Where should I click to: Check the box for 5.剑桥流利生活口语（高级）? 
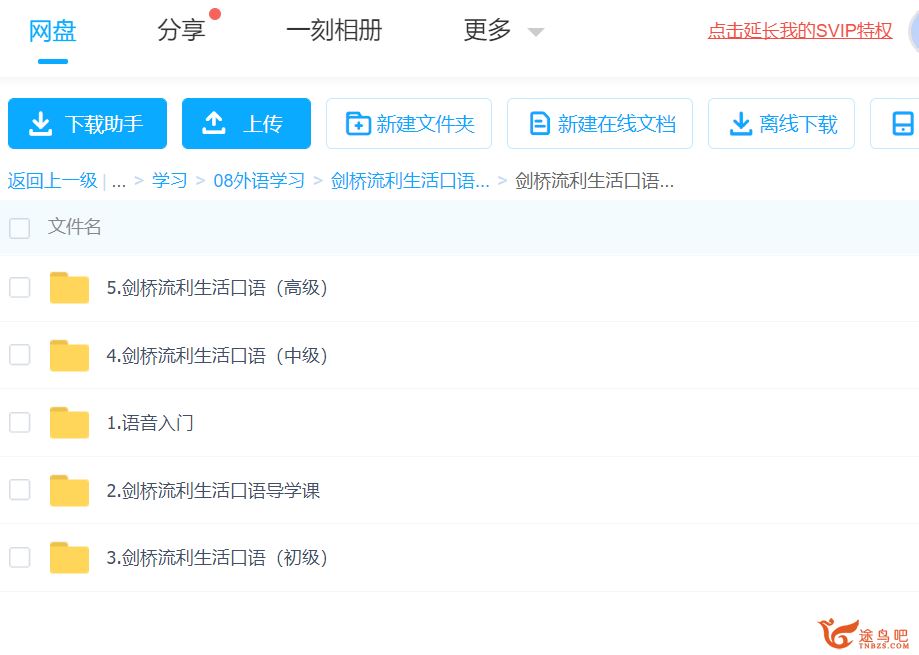[20, 288]
